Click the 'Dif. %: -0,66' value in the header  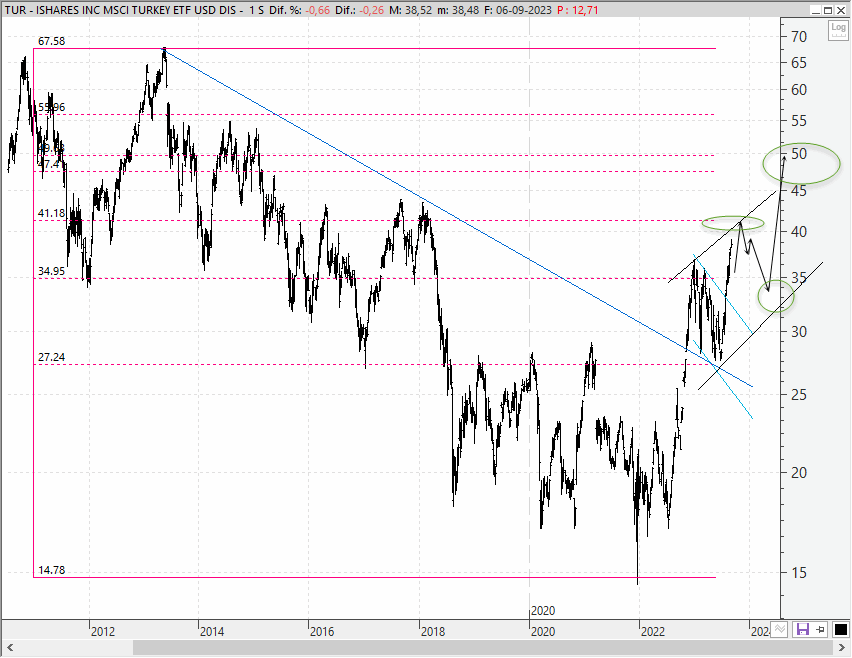tap(300, 10)
